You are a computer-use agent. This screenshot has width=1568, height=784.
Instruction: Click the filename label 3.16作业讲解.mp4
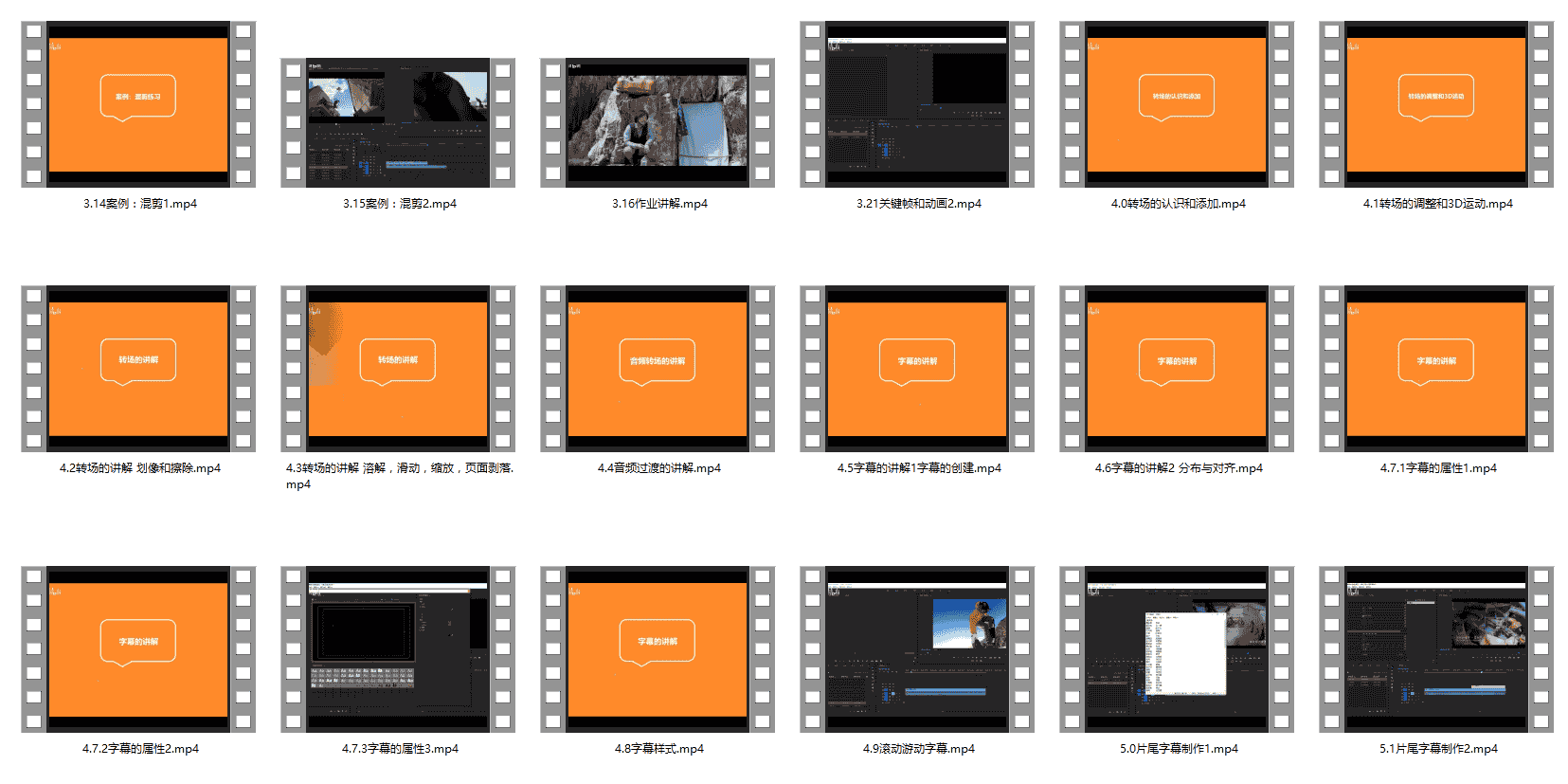tap(659, 204)
